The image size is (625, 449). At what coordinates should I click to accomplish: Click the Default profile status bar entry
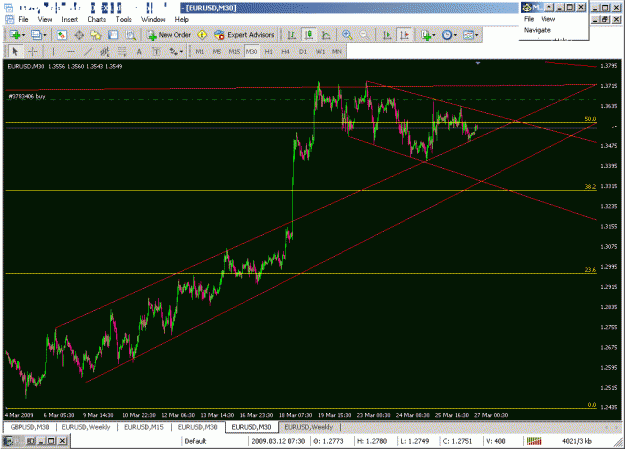pos(195,441)
